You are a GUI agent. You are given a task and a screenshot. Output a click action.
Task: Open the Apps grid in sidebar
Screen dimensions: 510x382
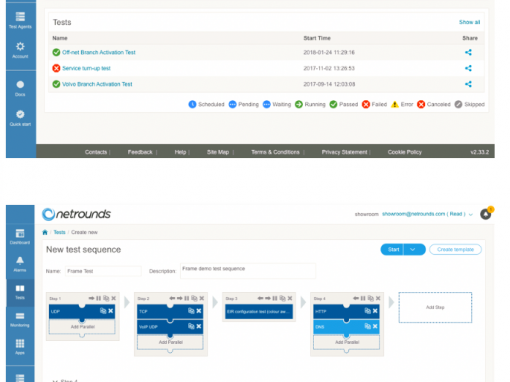(20, 347)
